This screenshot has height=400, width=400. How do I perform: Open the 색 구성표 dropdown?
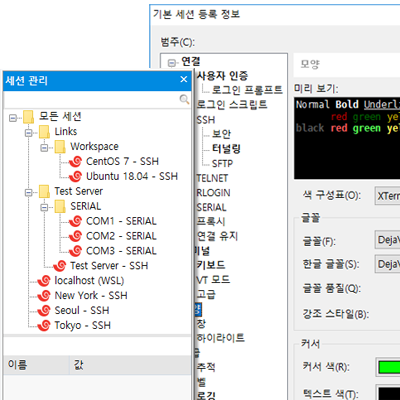[387, 195]
